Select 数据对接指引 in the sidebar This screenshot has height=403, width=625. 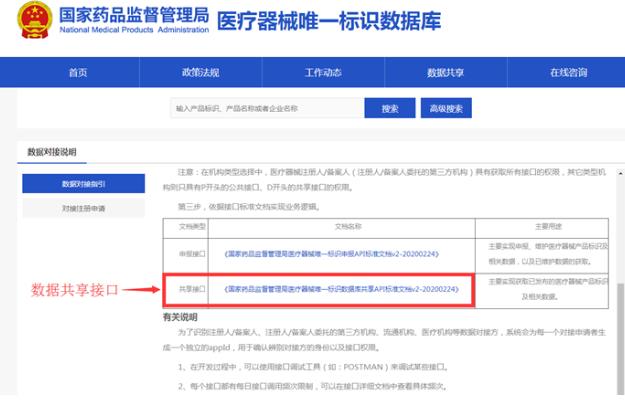(83, 184)
